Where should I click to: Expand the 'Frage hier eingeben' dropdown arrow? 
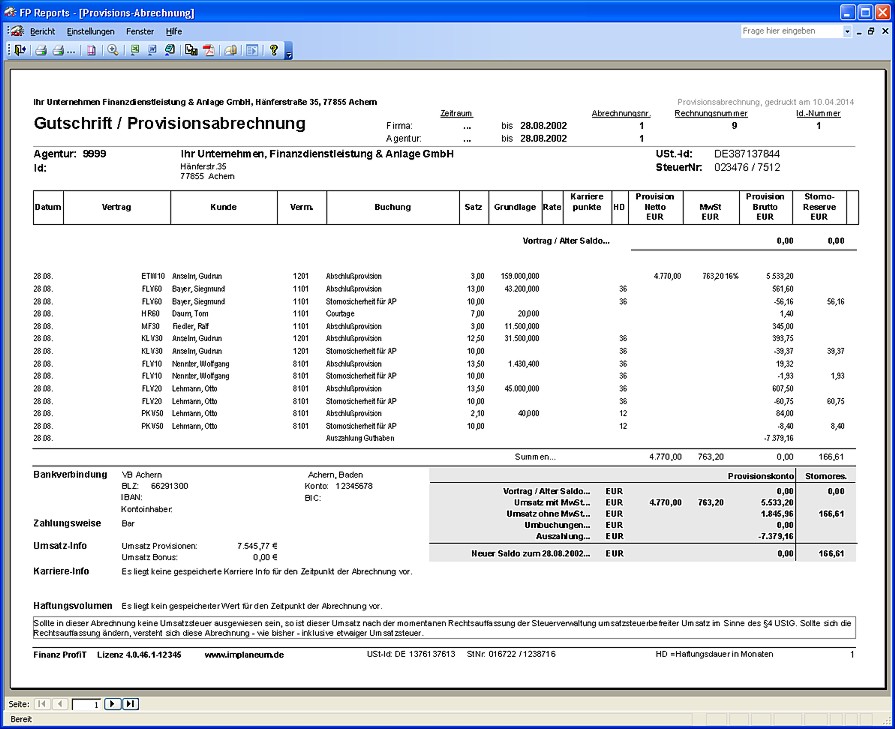point(847,31)
